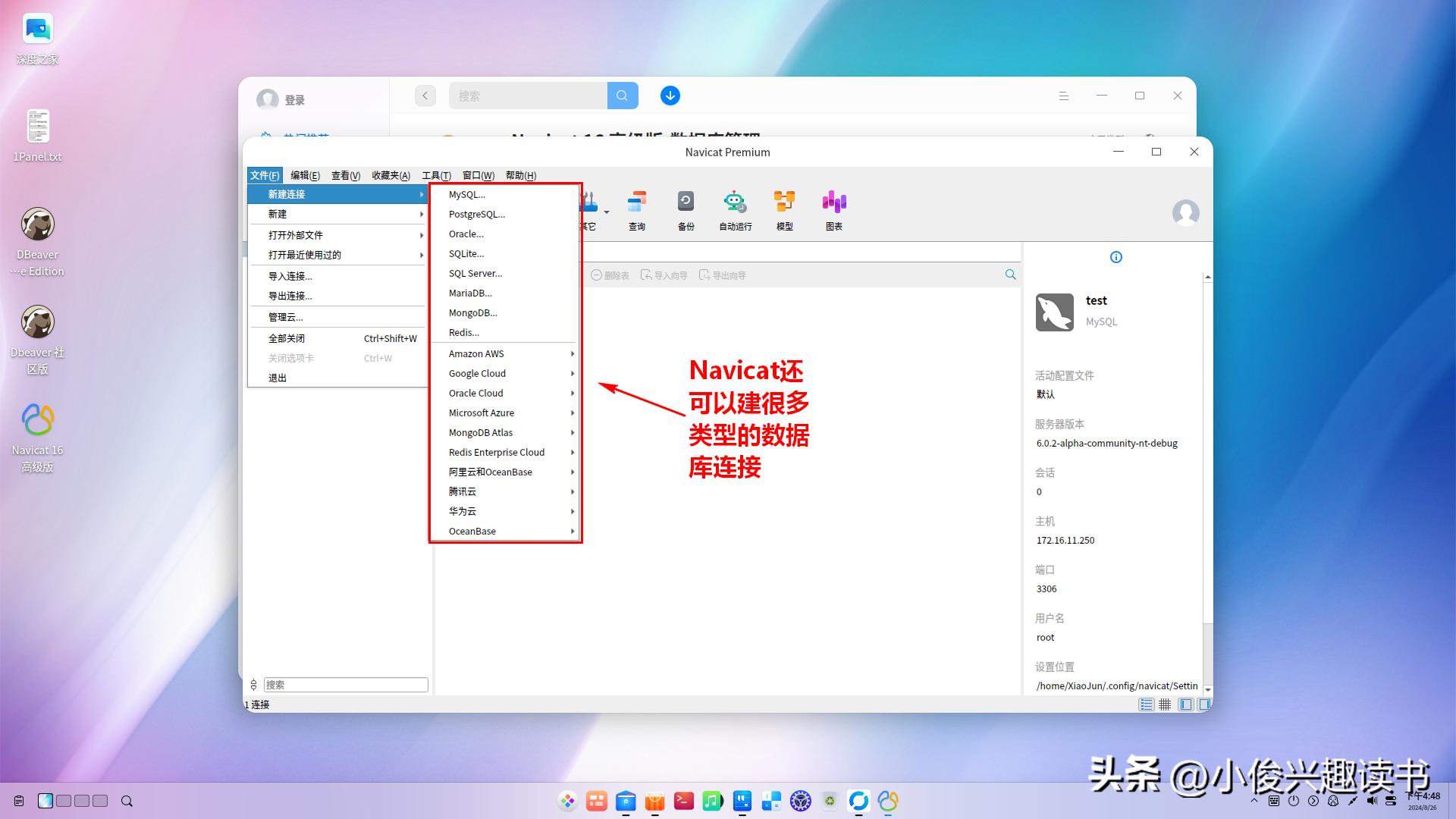Open system settings gear in the dock
This screenshot has height=819, width=1456.
point(800,801)
